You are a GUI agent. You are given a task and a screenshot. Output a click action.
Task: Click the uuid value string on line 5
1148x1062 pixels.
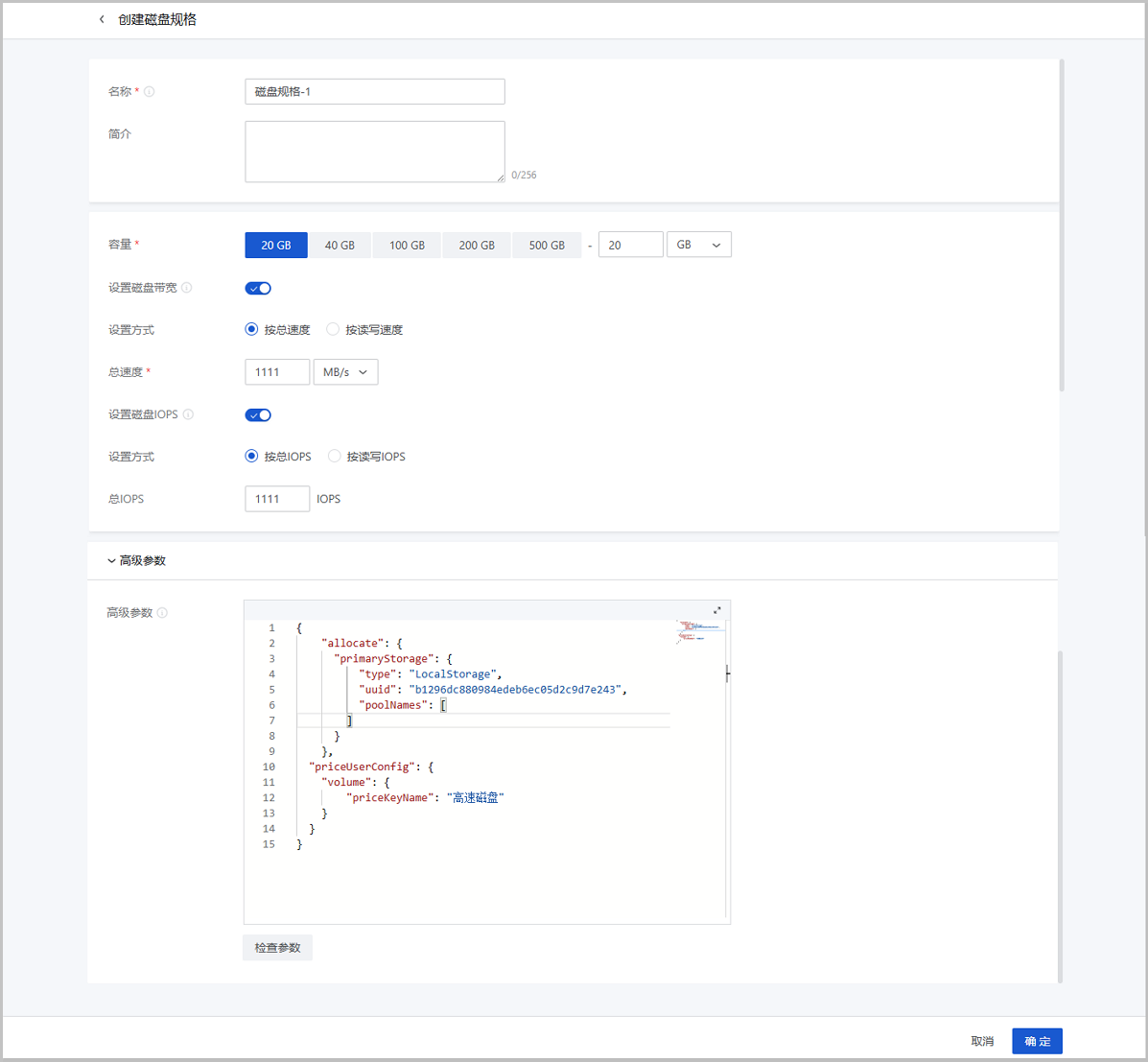(x=515, y=689)
